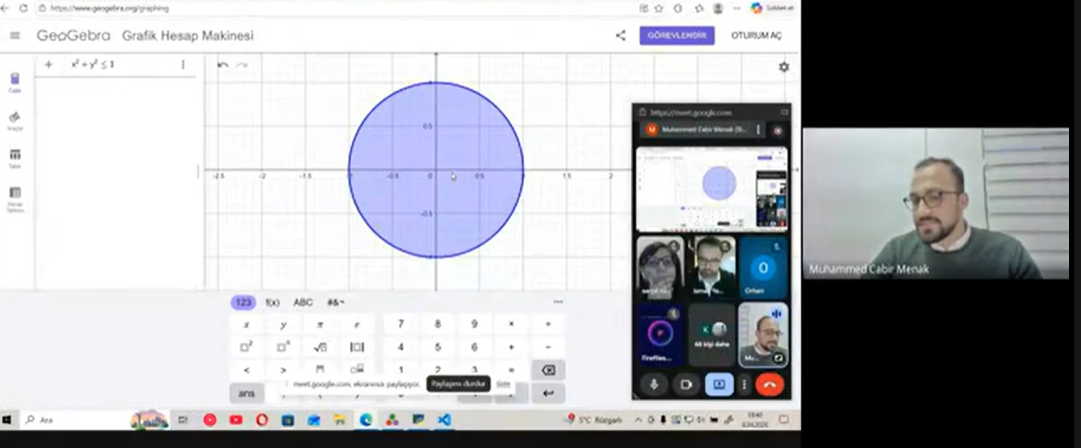
Task: Tap the enter key on the keyboard
Action: (x=548, y=394)
